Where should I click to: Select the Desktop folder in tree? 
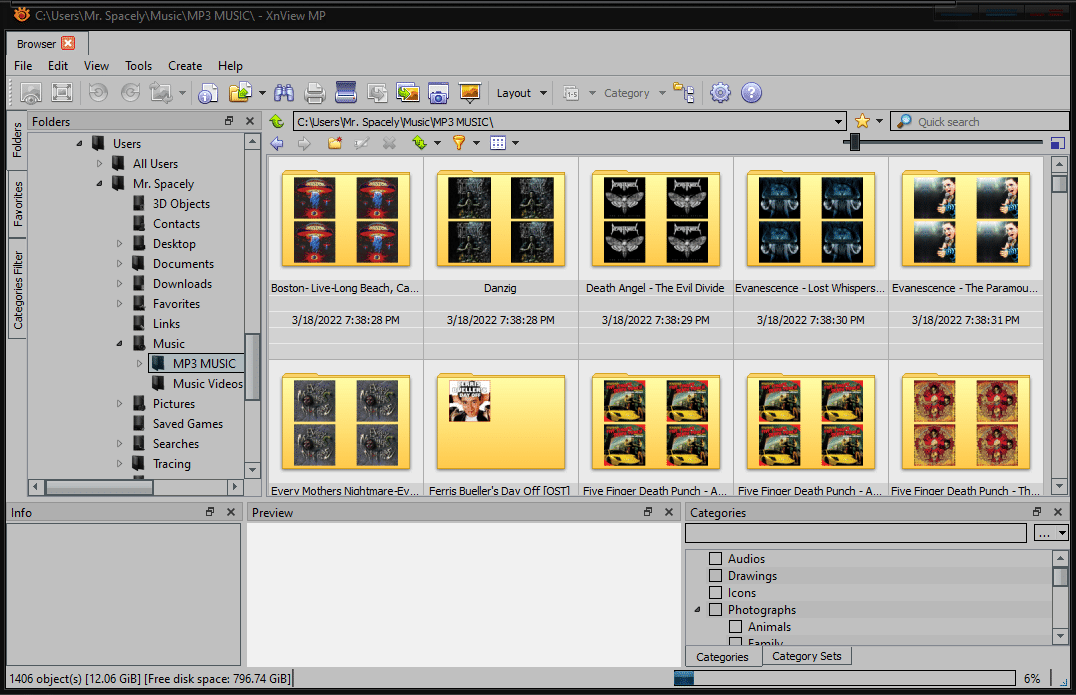pos(174,244)
